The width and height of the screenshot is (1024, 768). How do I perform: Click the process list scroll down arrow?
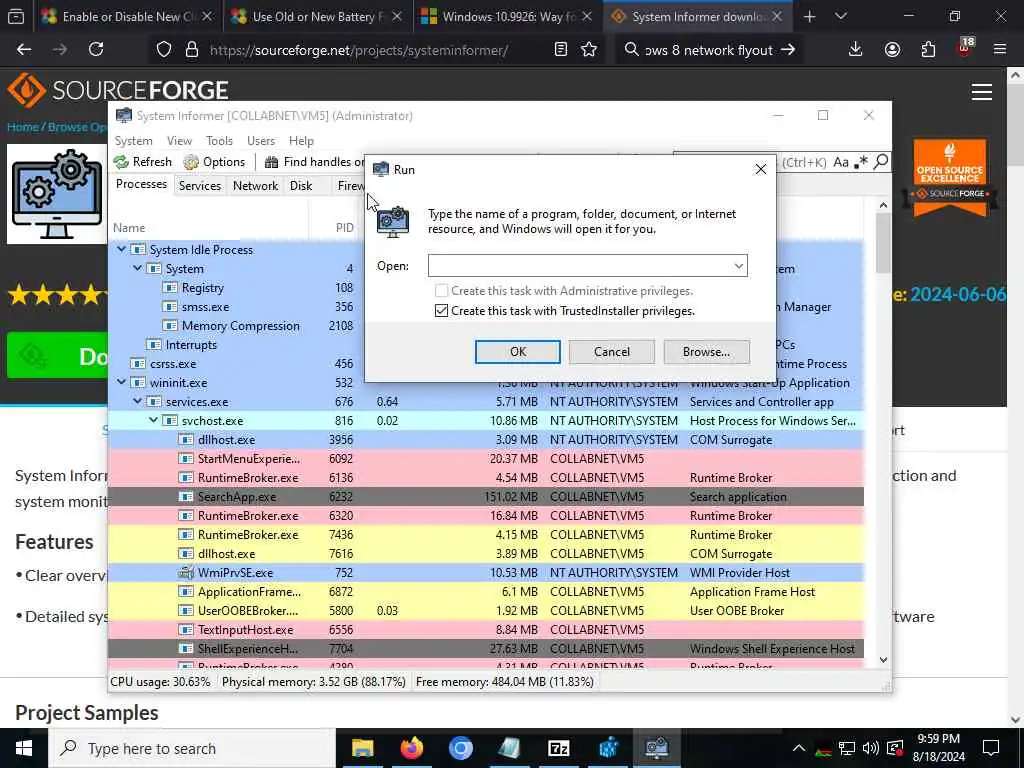[883, 660]
